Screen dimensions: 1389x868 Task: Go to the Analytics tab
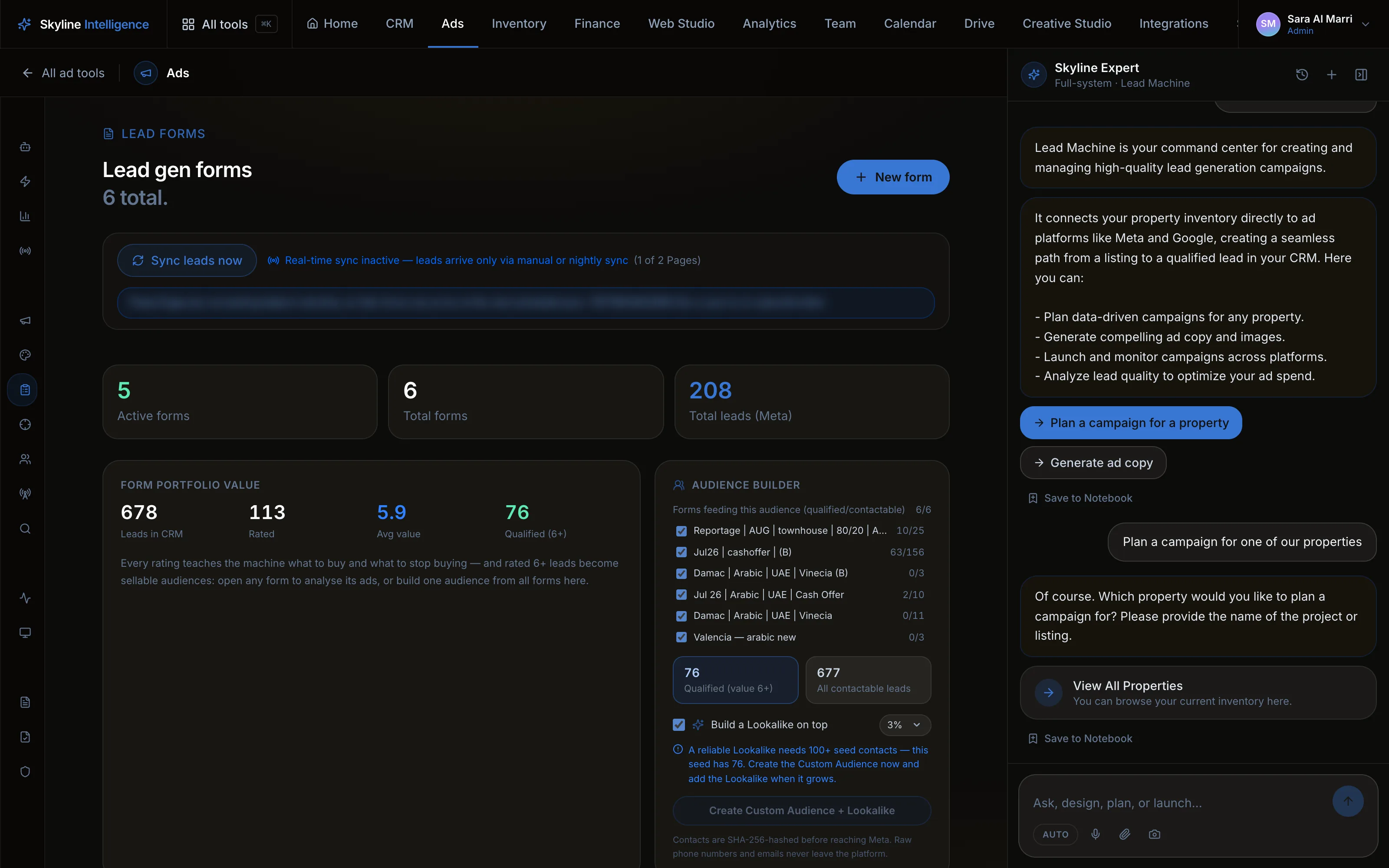coord(769,23)
